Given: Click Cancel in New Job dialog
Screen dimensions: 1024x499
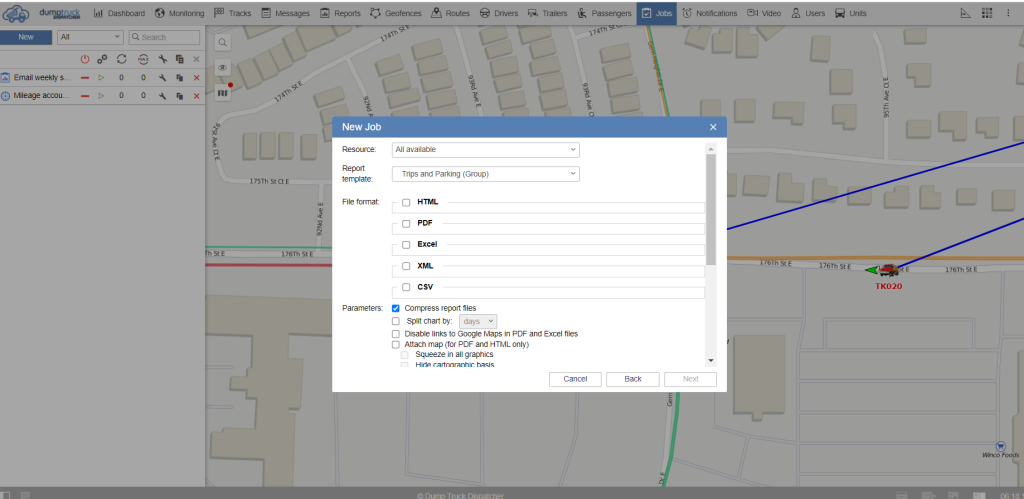Looking at the screenshot, I should click(x=575, y=379).
